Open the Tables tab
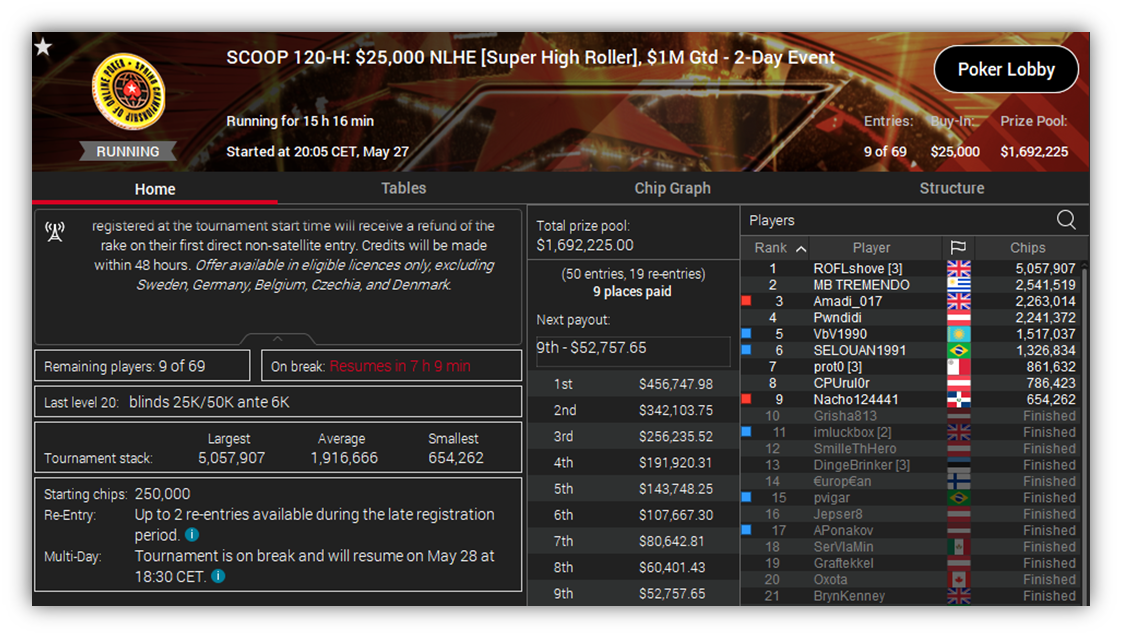Screen dimensions: 1122x638 tap(404, 188)
